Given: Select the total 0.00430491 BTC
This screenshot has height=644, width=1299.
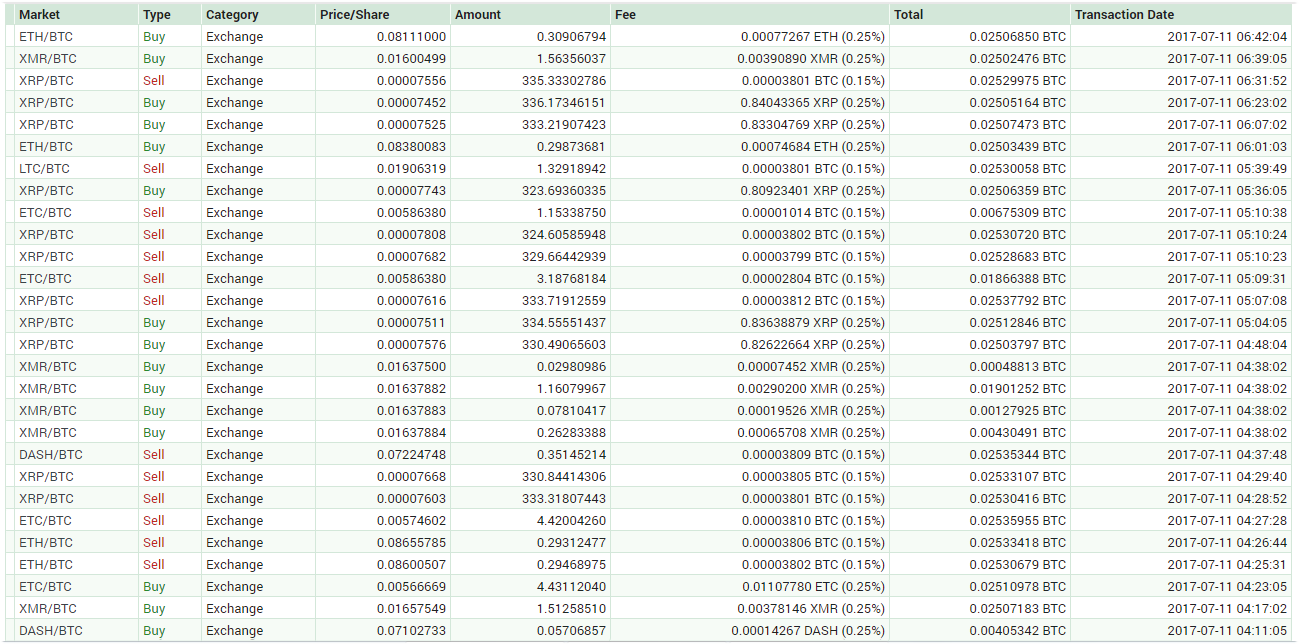Looking at the screenshot, I should point(1017,433).
